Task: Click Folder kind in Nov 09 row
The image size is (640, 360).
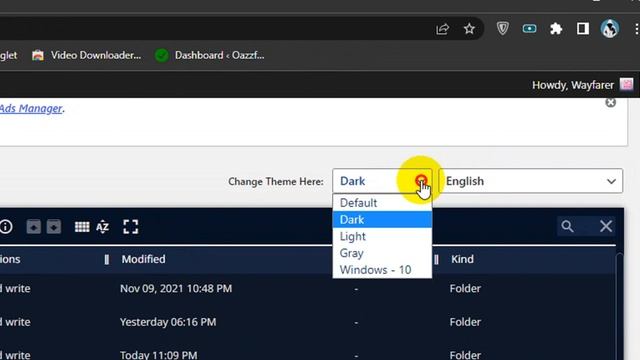Action: pos(465,289)
